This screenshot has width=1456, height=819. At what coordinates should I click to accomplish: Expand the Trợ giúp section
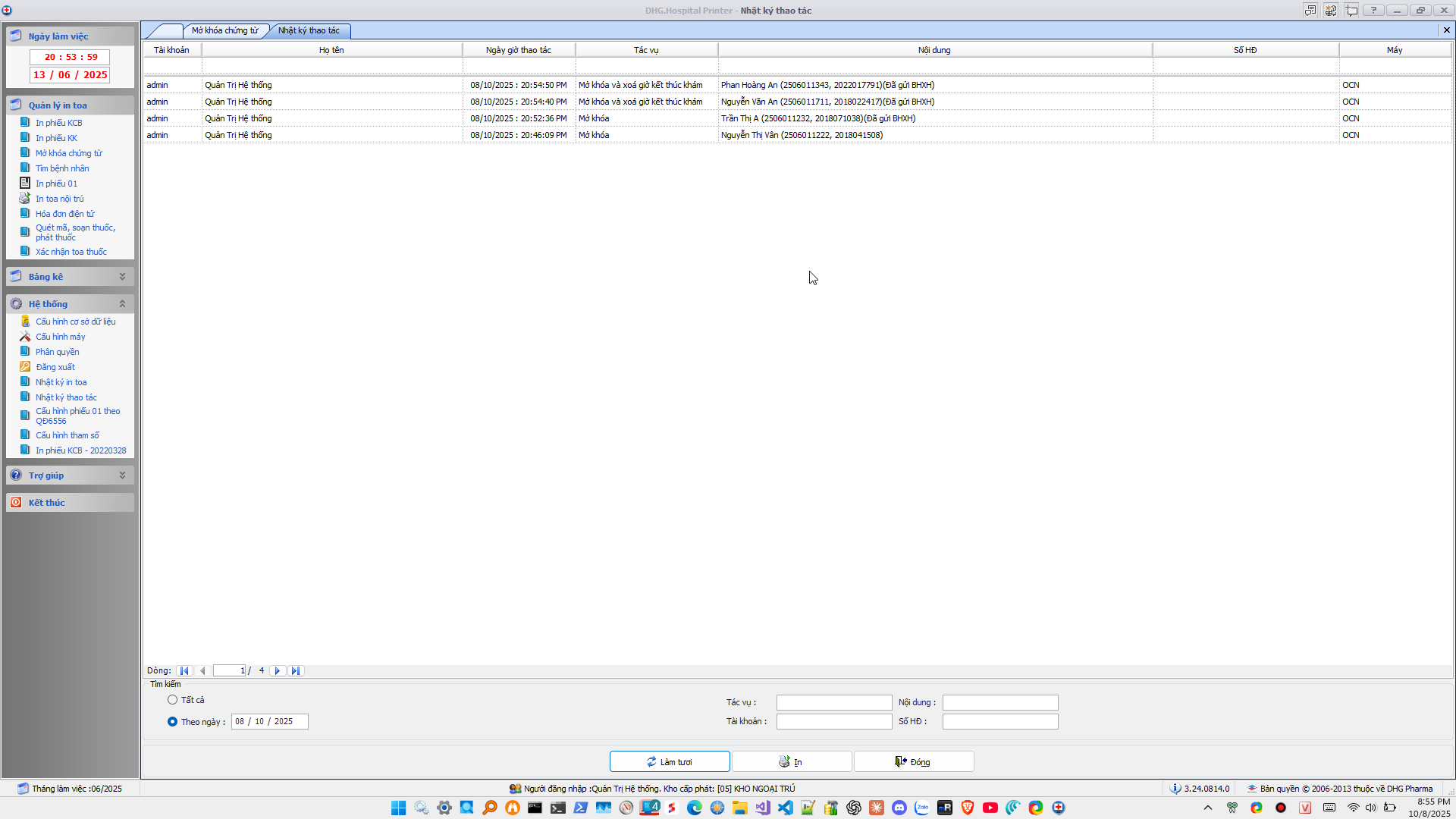tap(122, 475)
